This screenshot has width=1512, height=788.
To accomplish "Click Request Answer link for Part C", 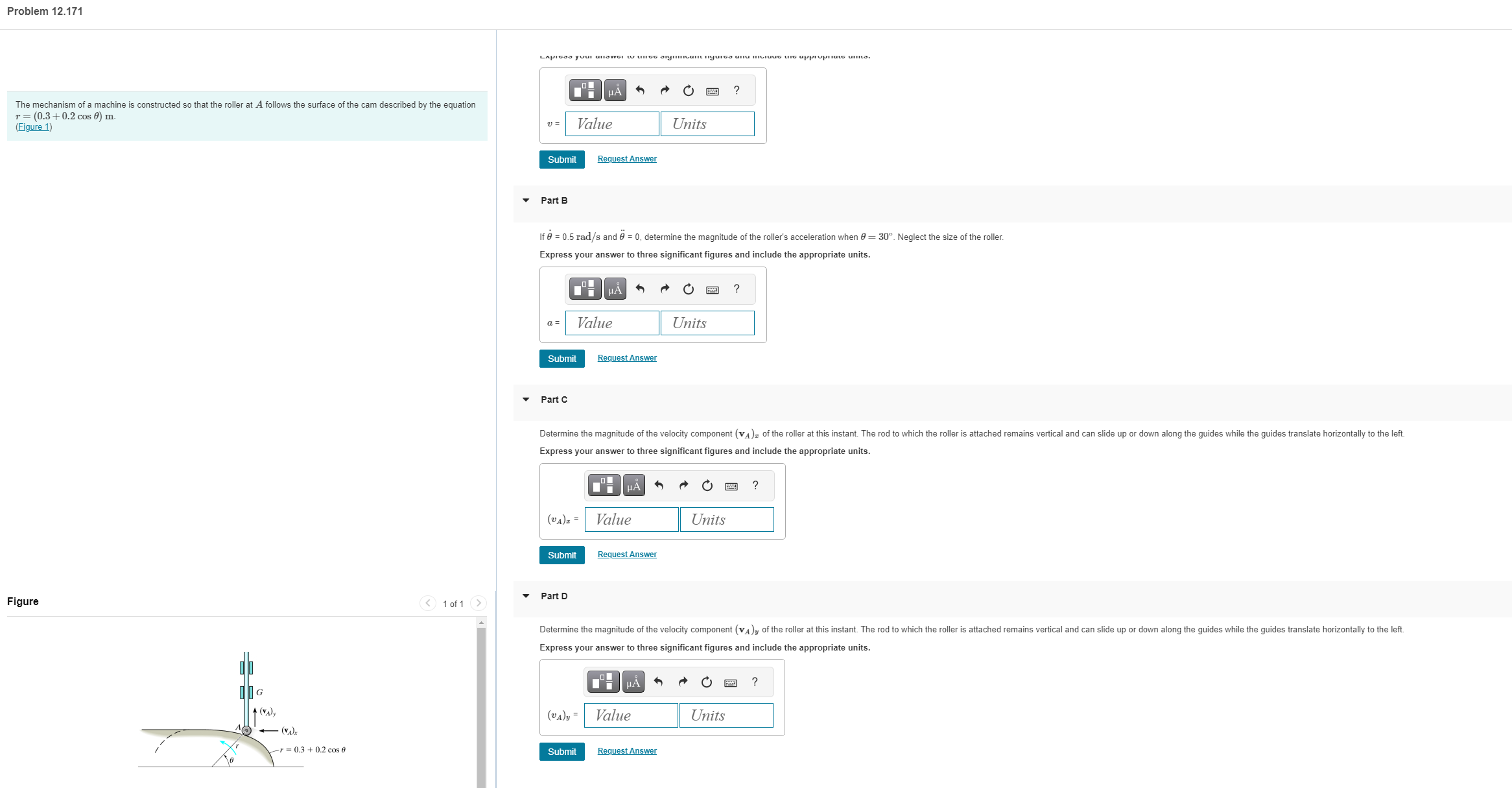I will pos(627,555).
